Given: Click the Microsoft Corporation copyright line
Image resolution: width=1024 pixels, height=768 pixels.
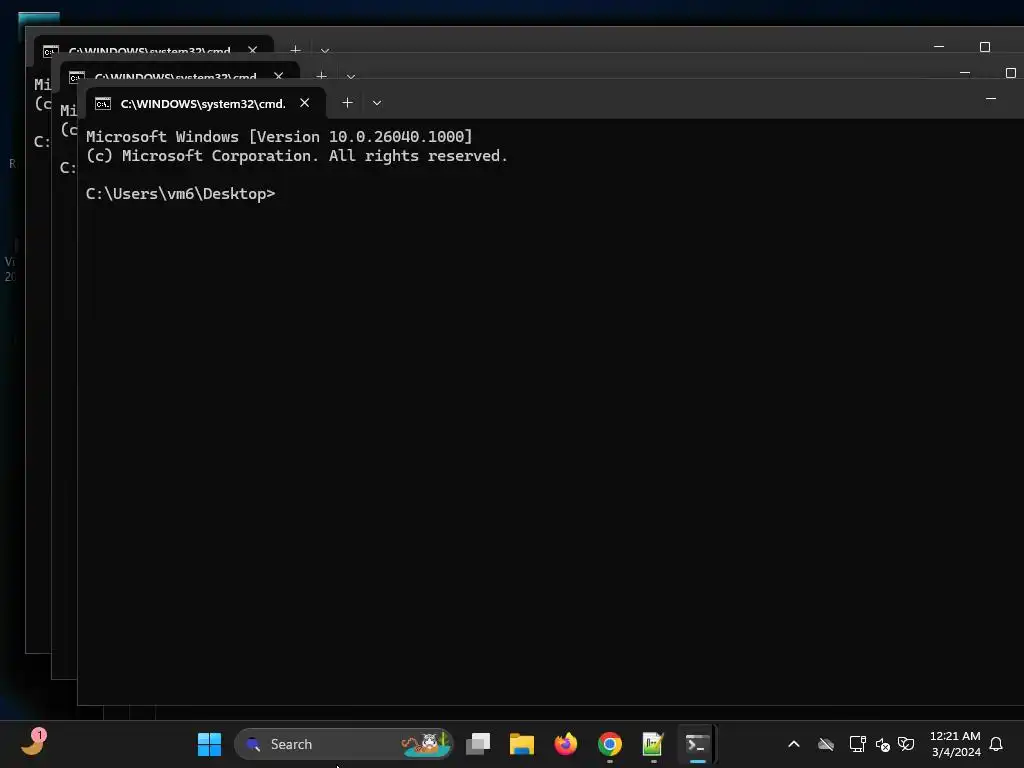Looking at the screenshot, I should 296,156.
